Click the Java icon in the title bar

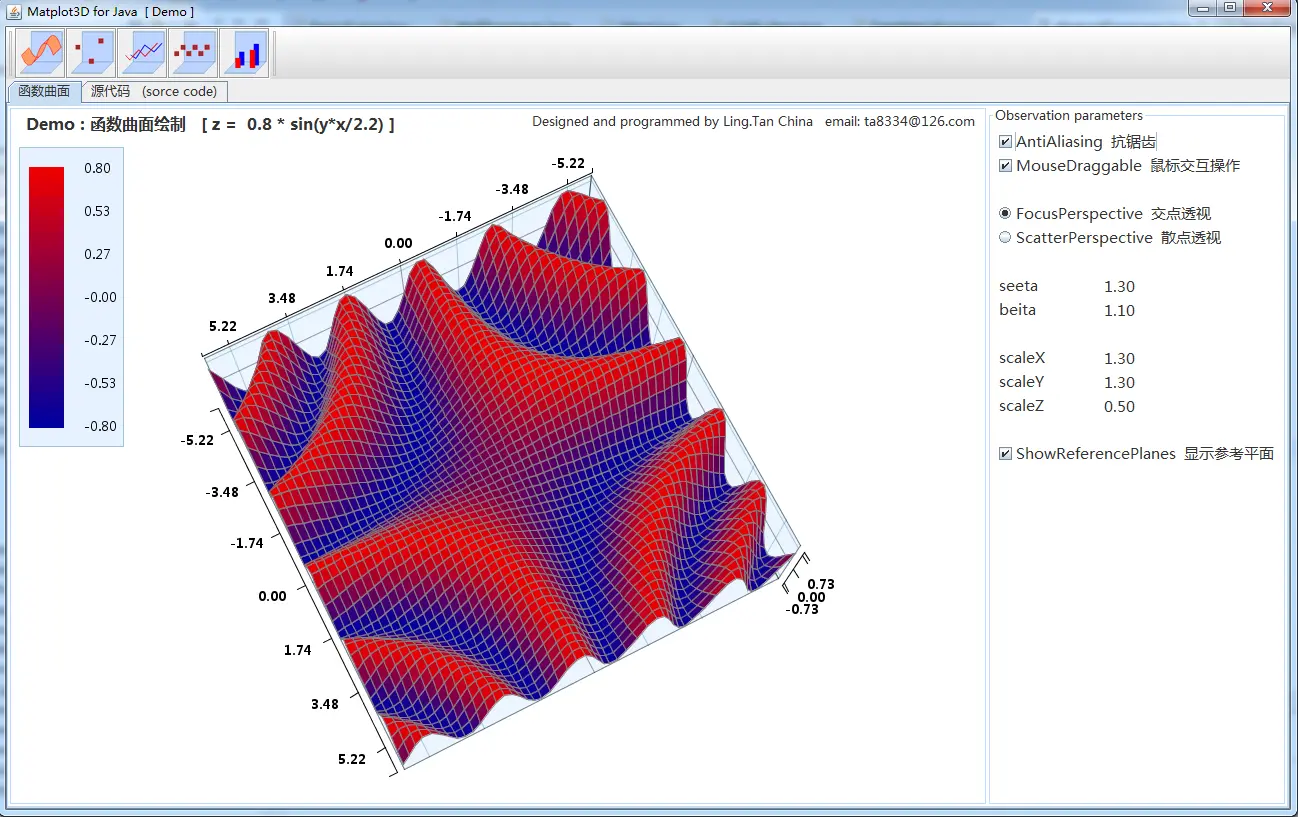[x=15, y=11]
